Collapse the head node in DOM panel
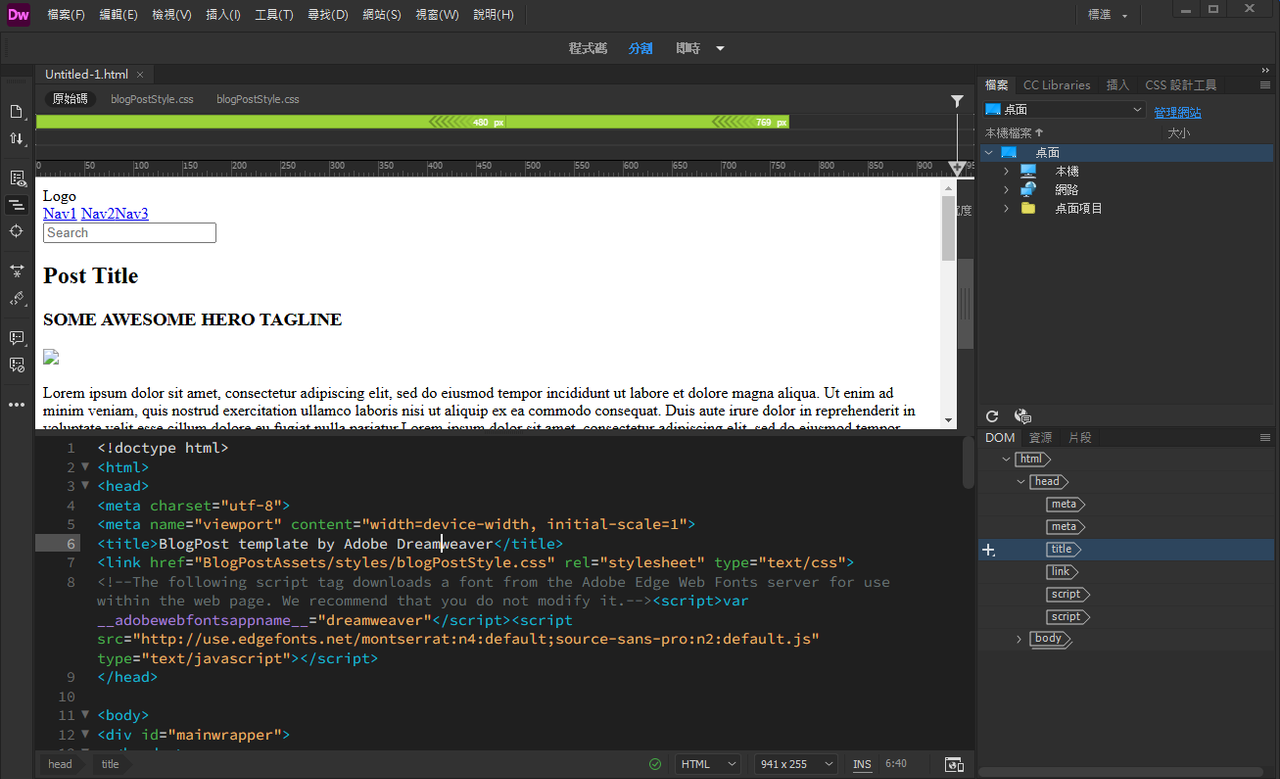This screenshot has height=779, width=1280. pyautogui.click(x=1020, y=482)
